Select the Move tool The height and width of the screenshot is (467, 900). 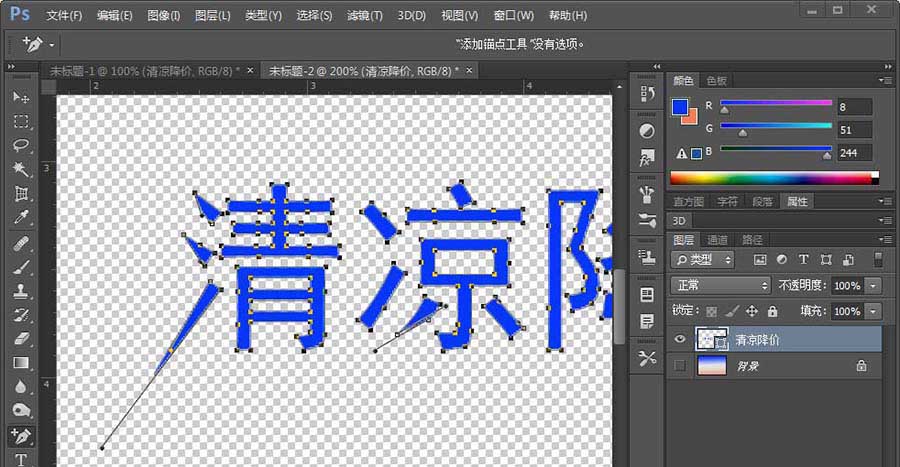point(21,98)
